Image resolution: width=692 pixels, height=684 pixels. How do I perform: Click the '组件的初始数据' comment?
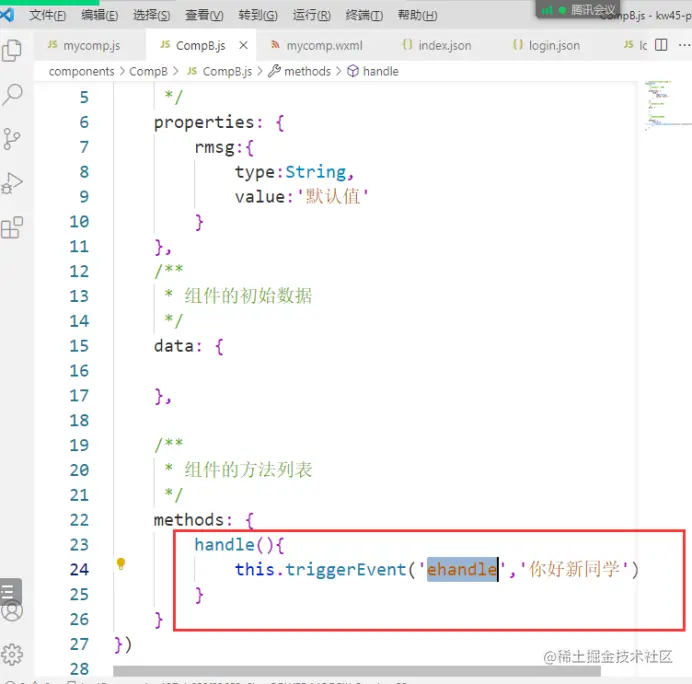tap(248, 296)
